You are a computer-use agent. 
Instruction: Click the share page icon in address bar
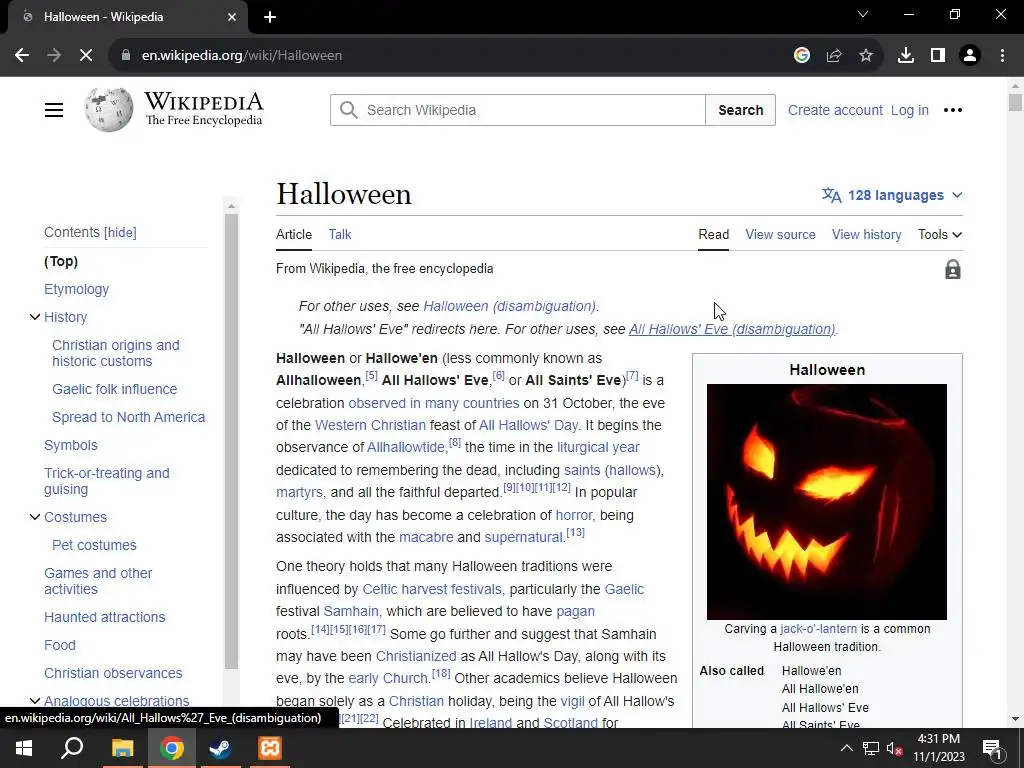coord(834,56)
